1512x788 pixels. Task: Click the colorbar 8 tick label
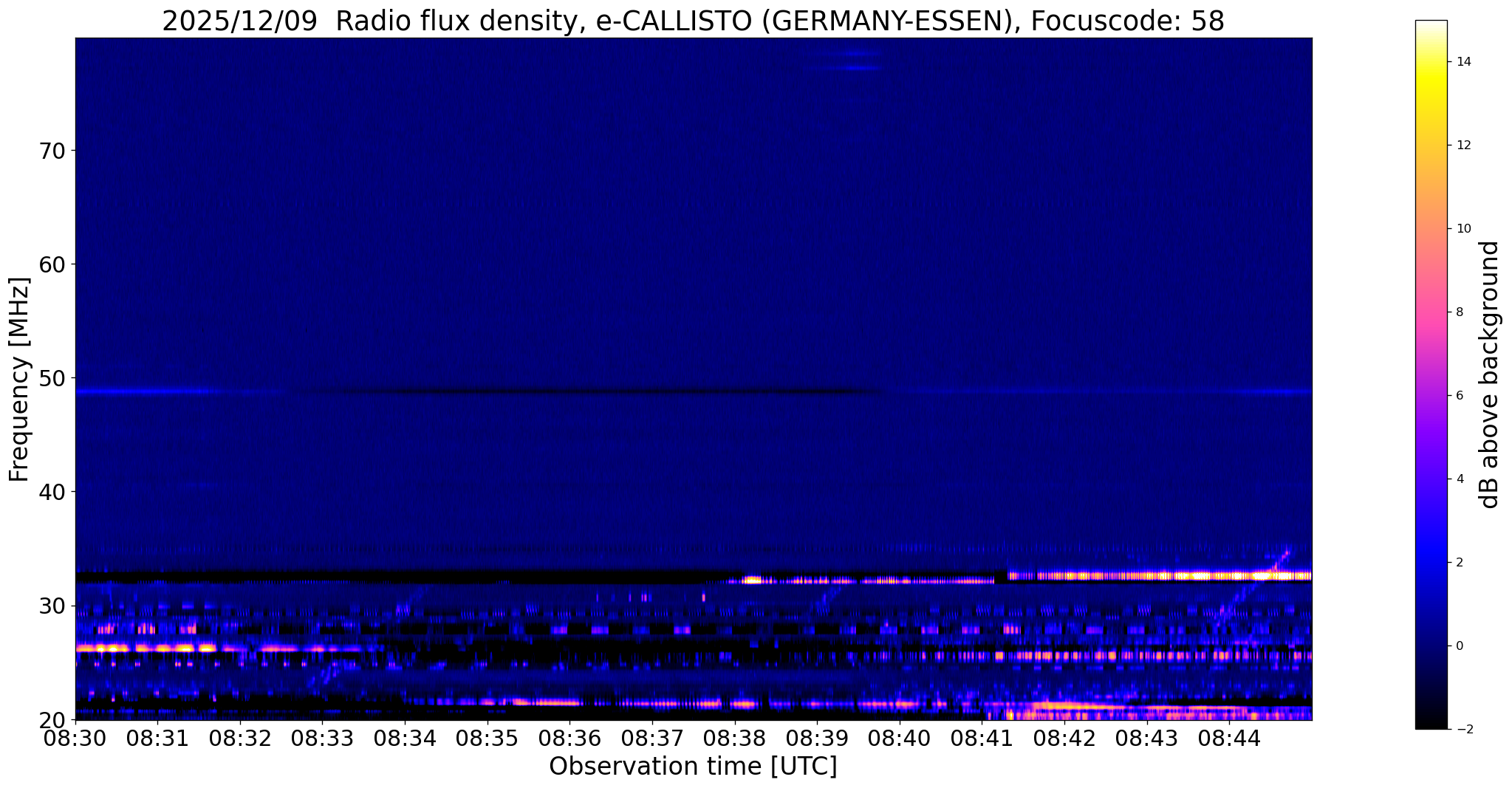(1460, 312)
